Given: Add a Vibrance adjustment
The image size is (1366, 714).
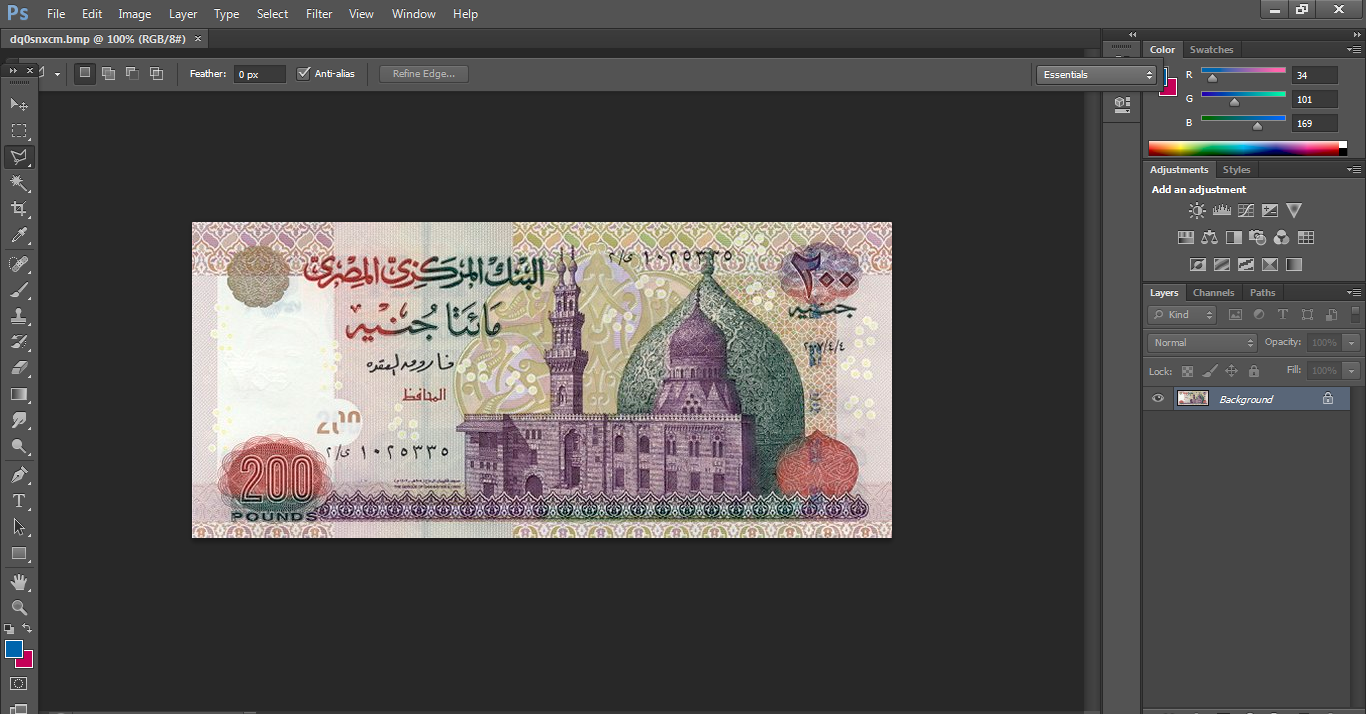Looking at the screenshot, I should 1294,210.
